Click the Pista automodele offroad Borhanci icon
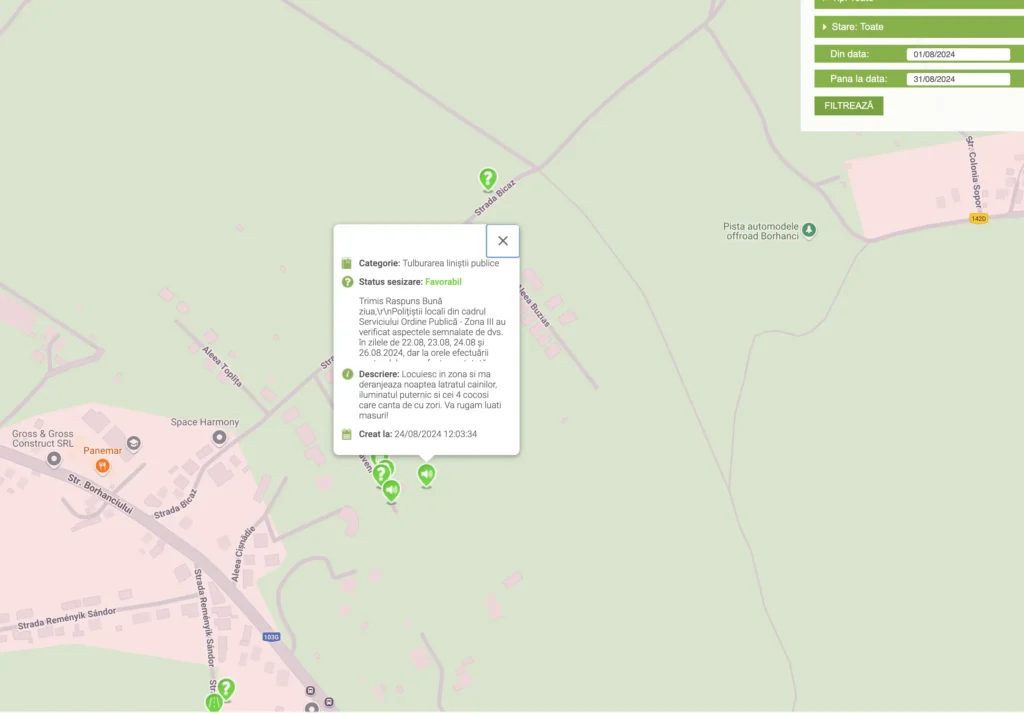 pyautogui.click(x=810, y=230)
